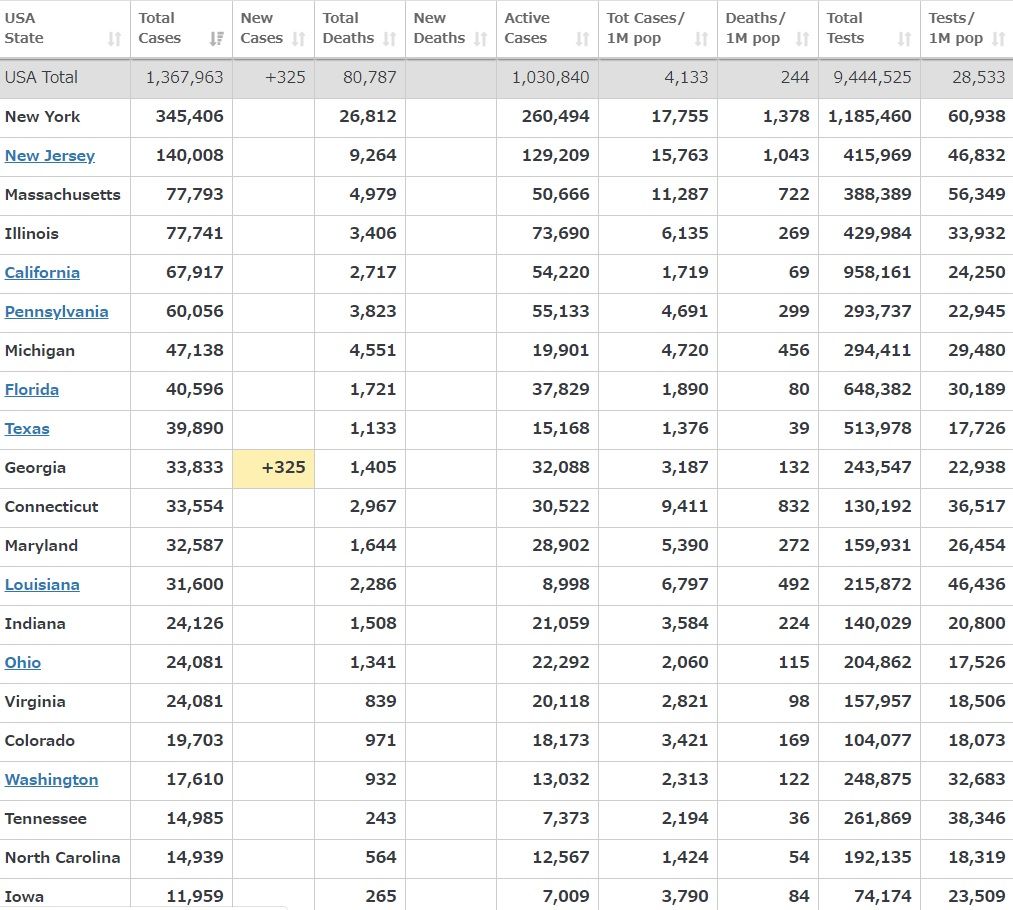Viewport: 1013px width, 910px height.
Task: Click sort arrows icon in USA State header
Action: [114, 39]
